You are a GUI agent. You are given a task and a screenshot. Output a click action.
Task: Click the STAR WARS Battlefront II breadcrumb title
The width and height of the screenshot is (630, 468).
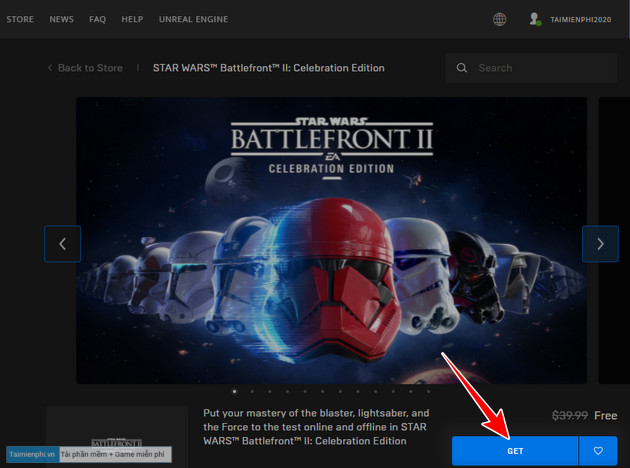coord(268,68)
